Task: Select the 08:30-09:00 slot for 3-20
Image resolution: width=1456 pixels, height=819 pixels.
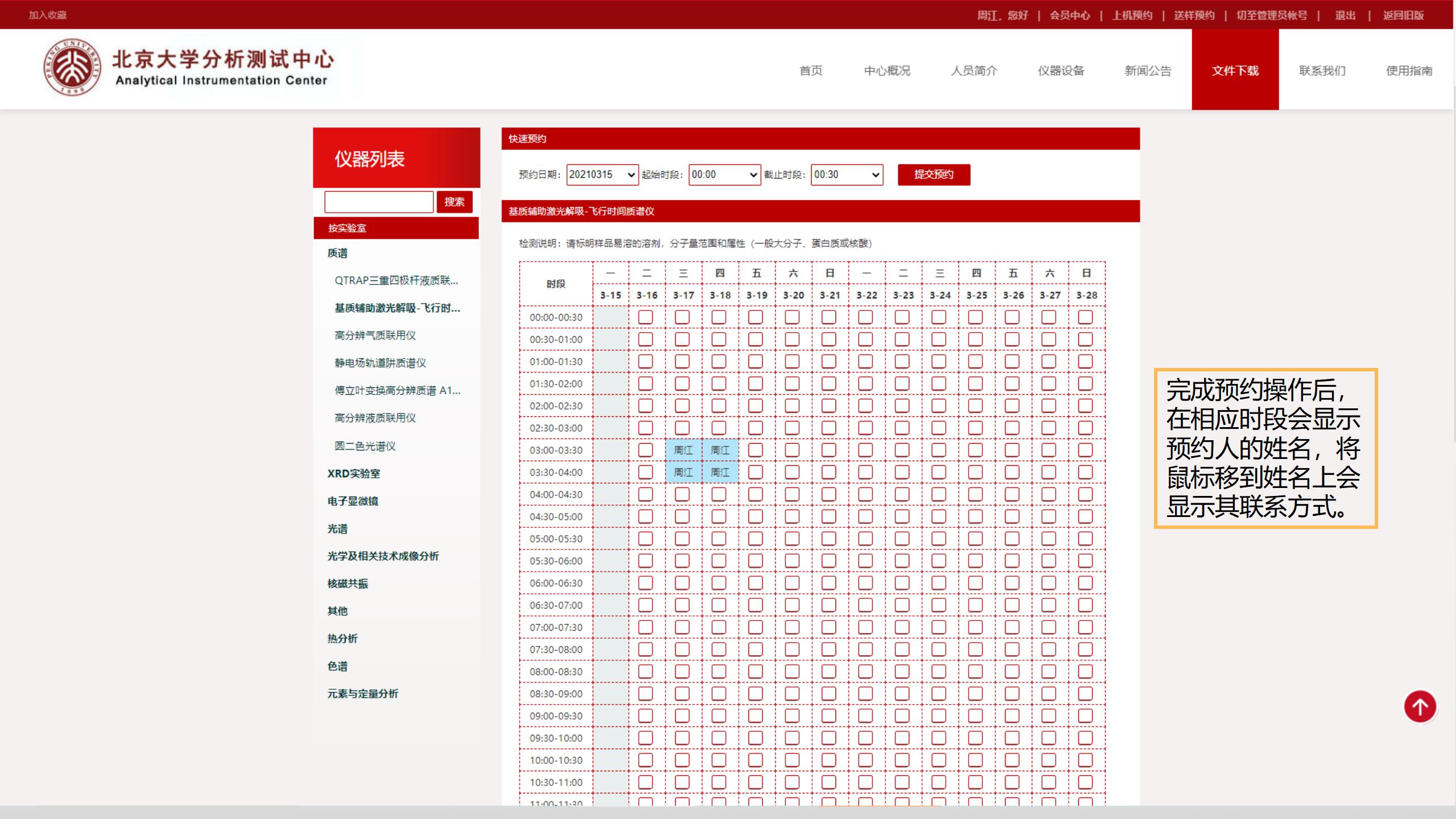Action: click(x=792, y=694)
